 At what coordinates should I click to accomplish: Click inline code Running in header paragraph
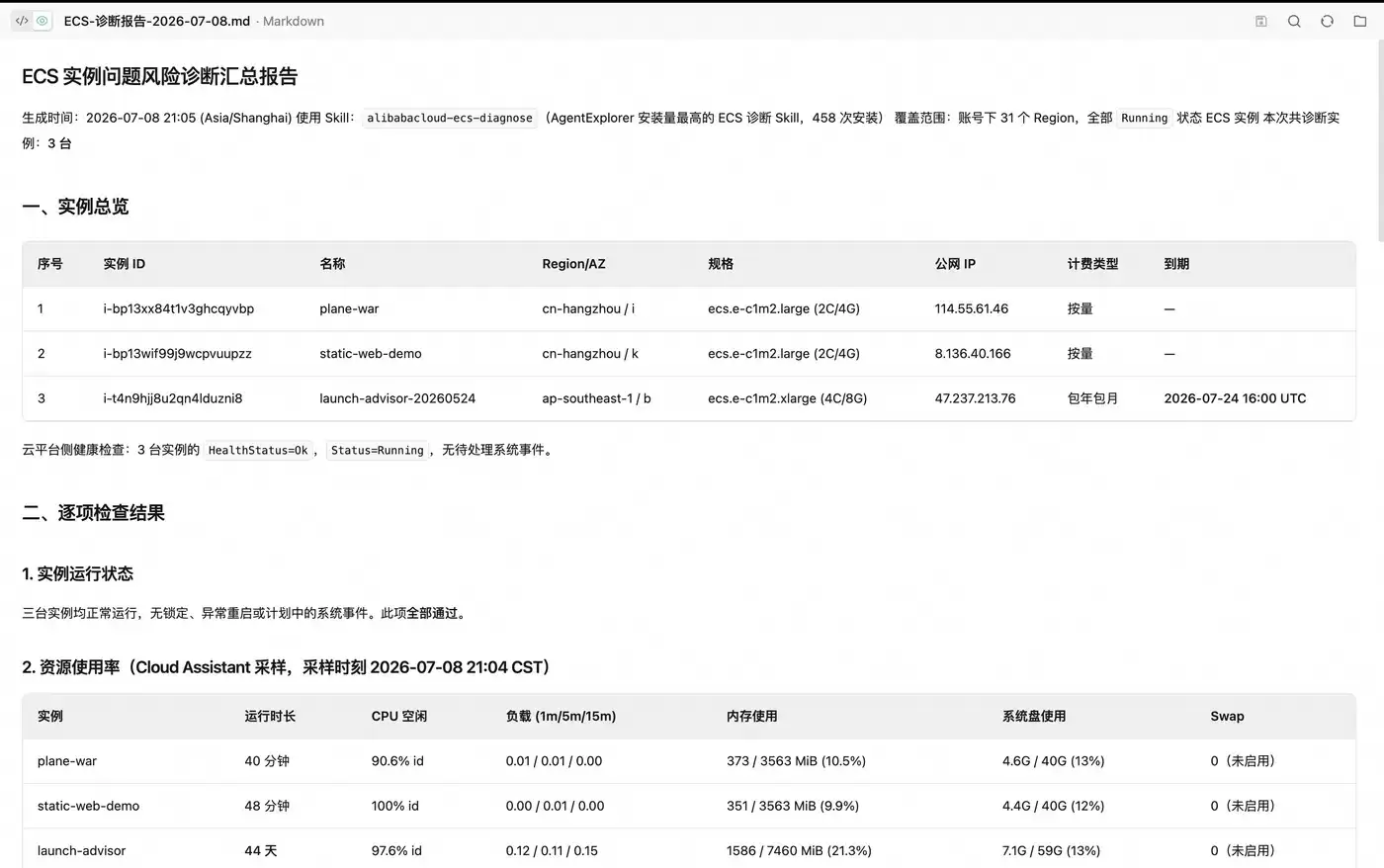tap(1145, 118)
